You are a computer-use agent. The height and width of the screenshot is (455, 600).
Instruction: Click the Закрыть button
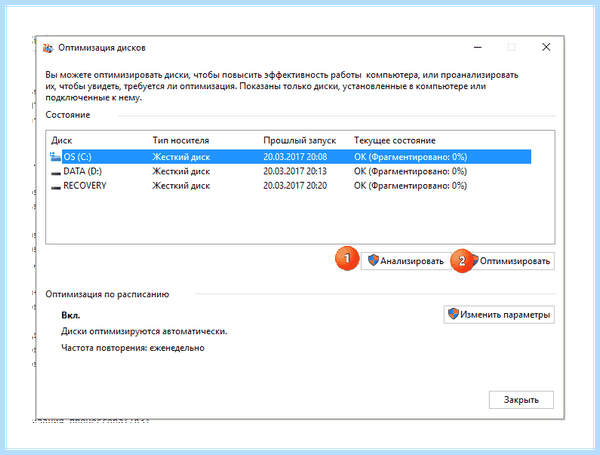tap(521, 400)
